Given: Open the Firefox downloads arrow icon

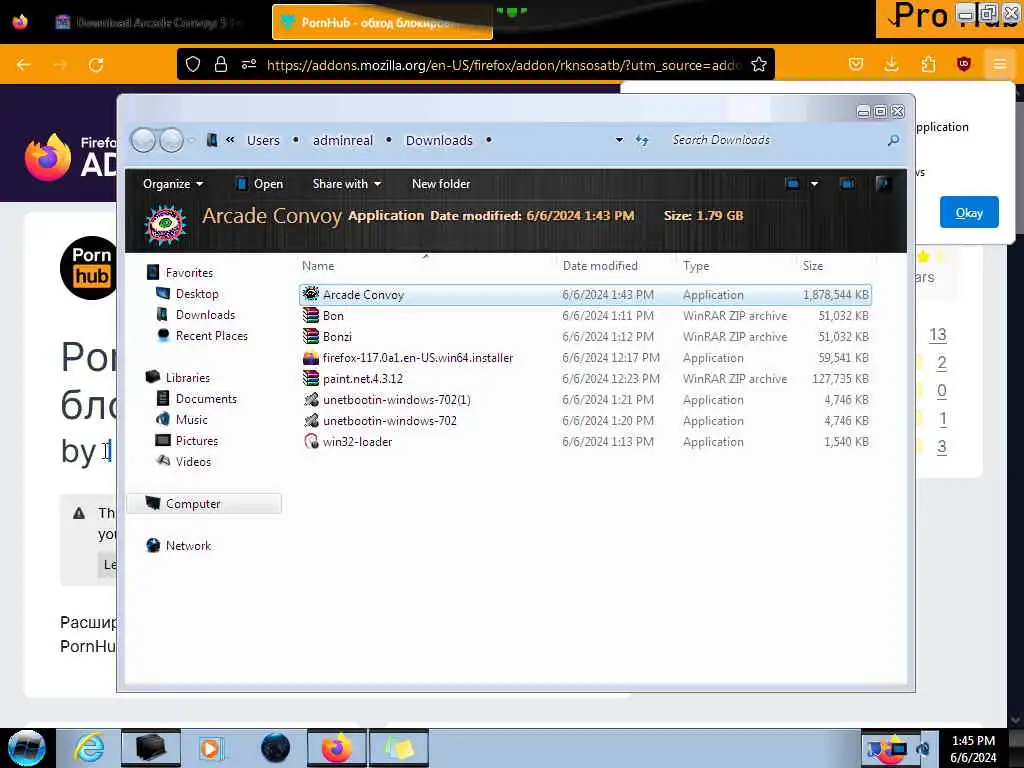Looking at the screenshot, I should (x=891, y=64).
